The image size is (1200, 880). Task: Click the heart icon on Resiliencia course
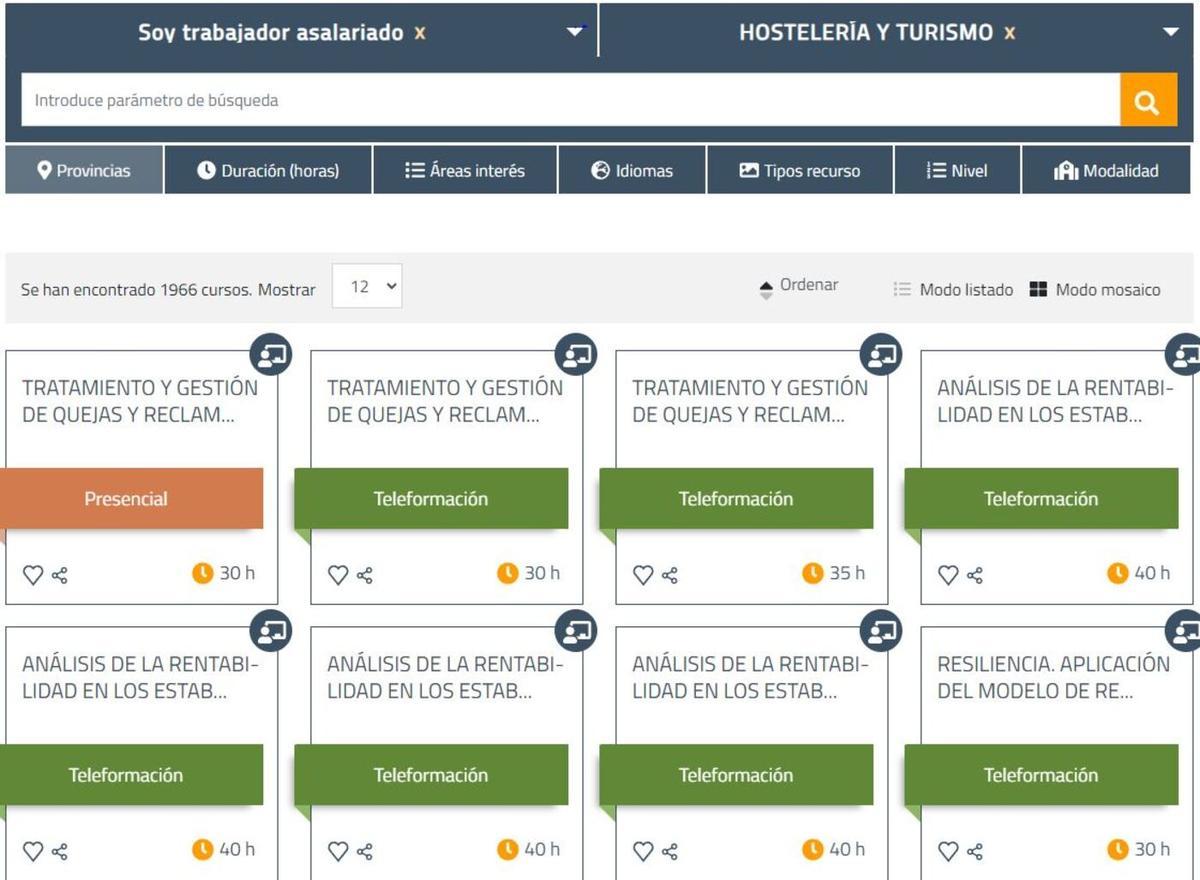pos(948,851)
